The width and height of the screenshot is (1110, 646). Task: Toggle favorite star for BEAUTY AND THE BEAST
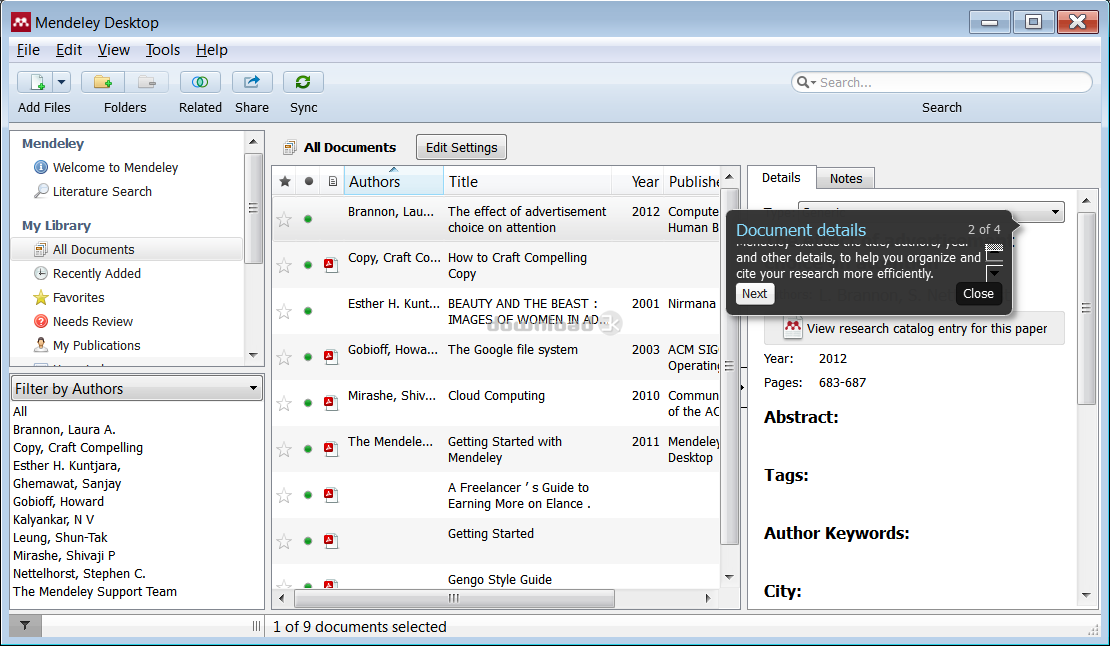284,311
